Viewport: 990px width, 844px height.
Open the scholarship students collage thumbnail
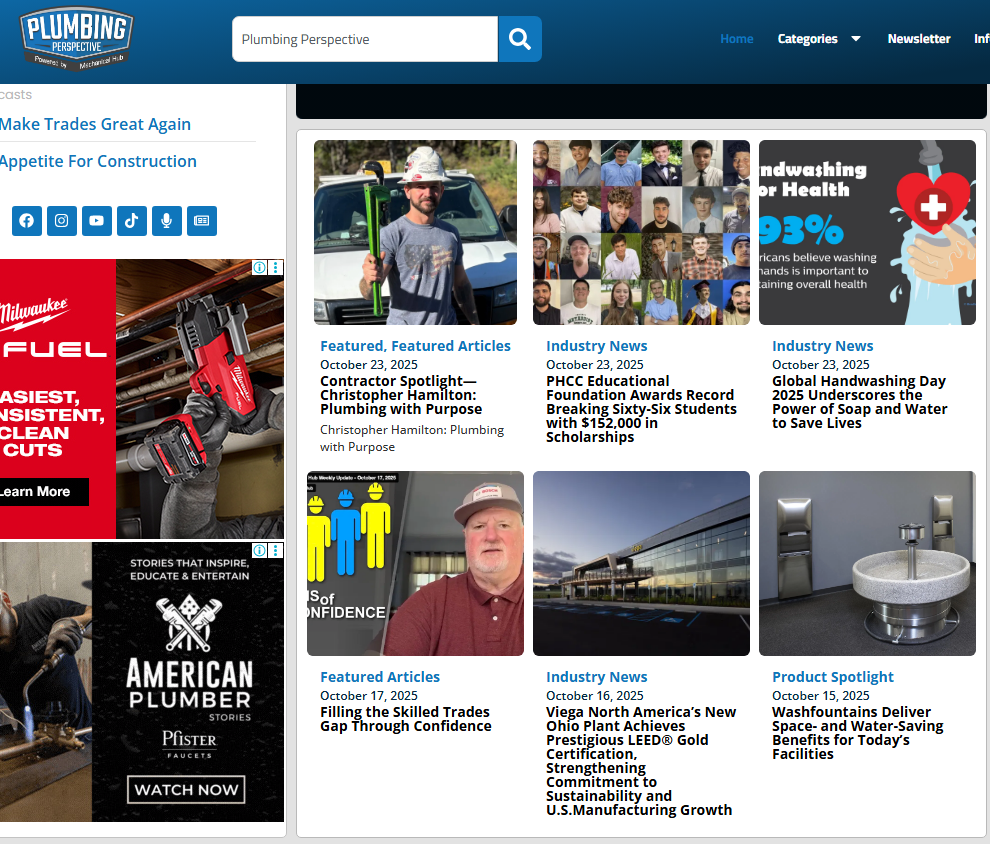pos(641,232)
